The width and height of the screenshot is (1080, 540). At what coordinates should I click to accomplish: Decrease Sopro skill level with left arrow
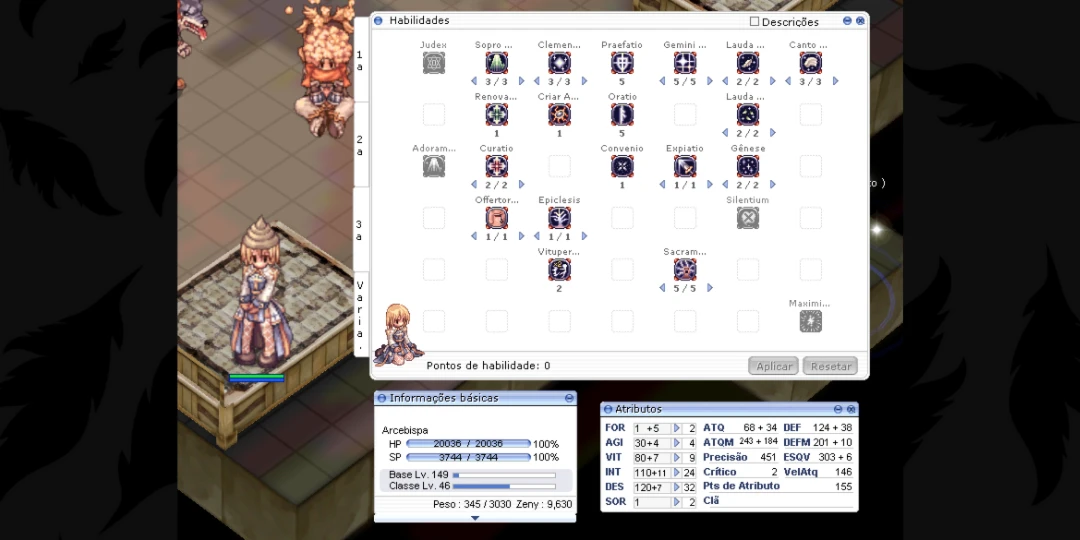(474, 81)
